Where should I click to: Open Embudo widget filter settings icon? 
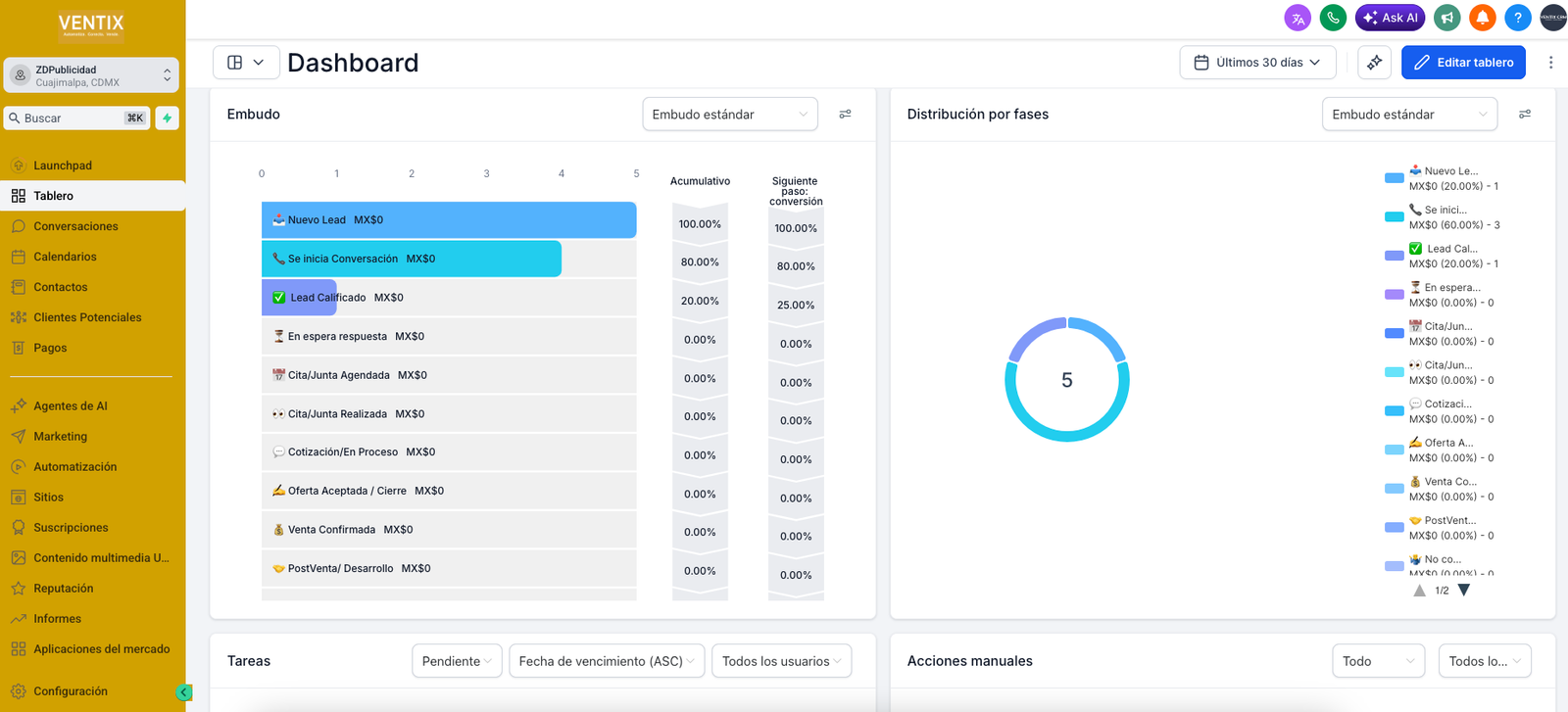[845, 115]
